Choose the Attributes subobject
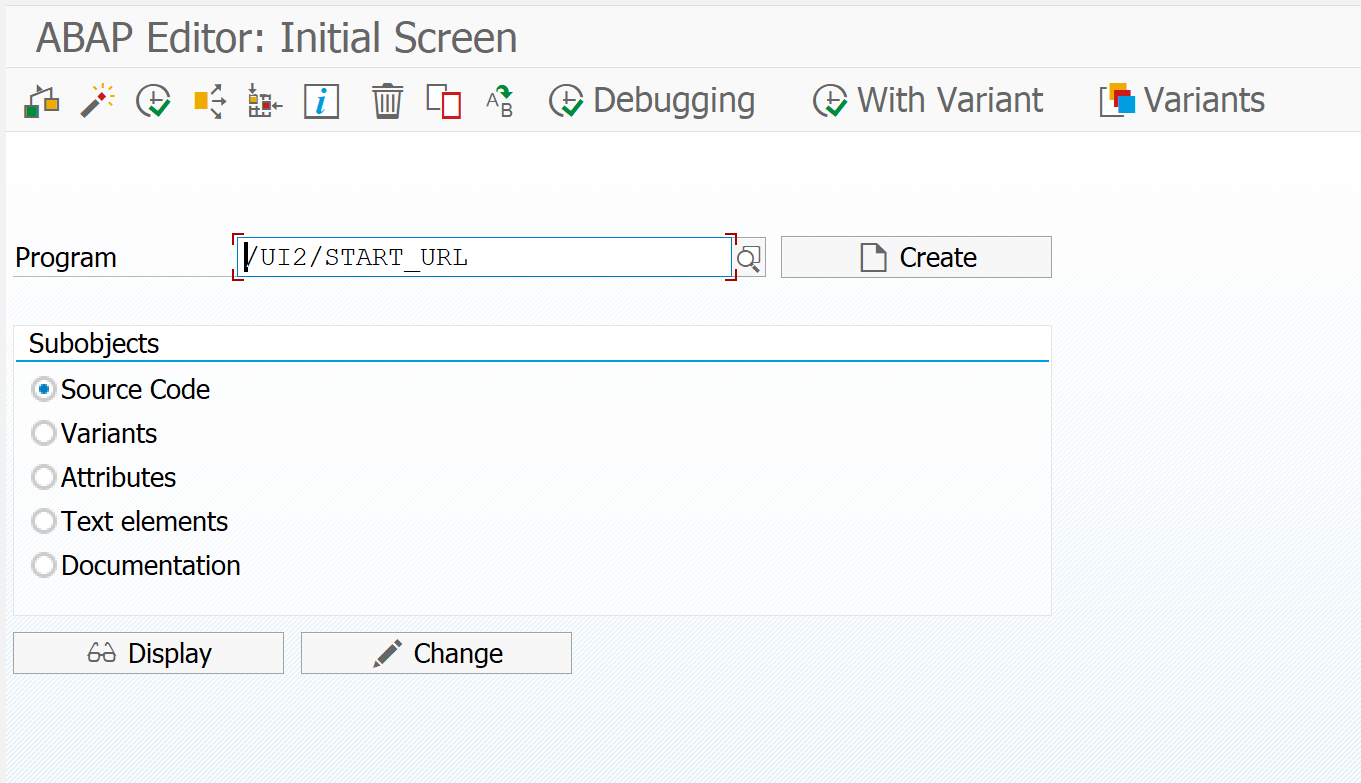 click(43, 477)
